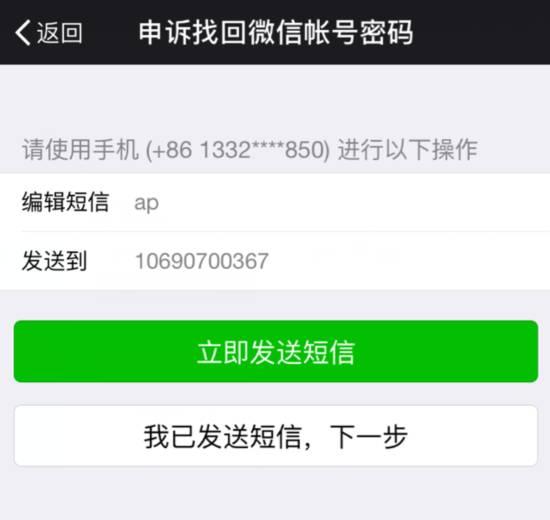Tap empty space right of 'ap' text
550x520 pixels.
[x=351, y=203]
